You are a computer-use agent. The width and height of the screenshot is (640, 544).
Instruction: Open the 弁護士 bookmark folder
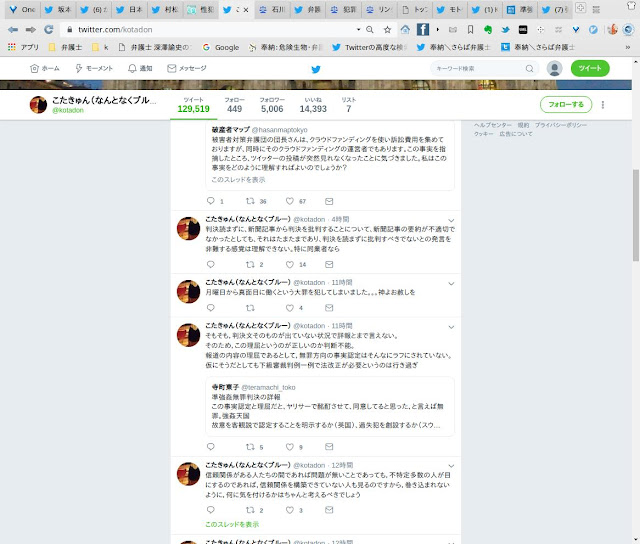click(x=65, y=47)
